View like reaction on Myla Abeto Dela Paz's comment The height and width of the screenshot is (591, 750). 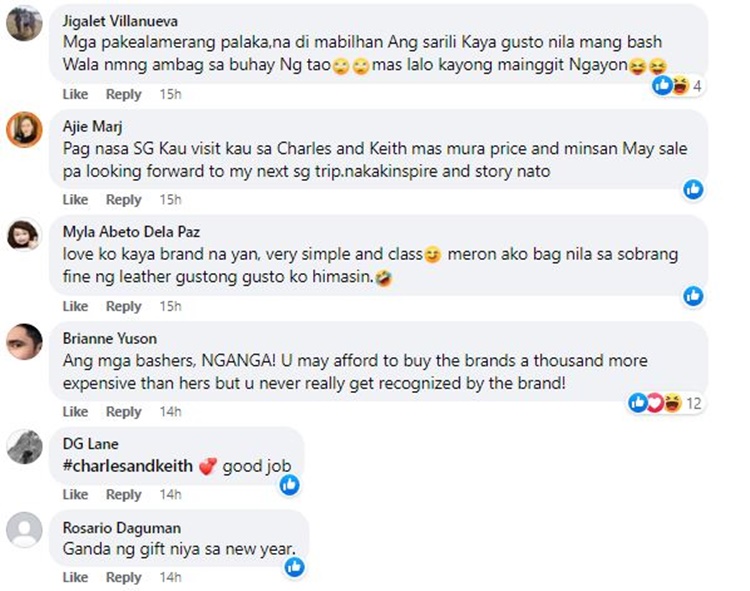[x=693, y=296]
